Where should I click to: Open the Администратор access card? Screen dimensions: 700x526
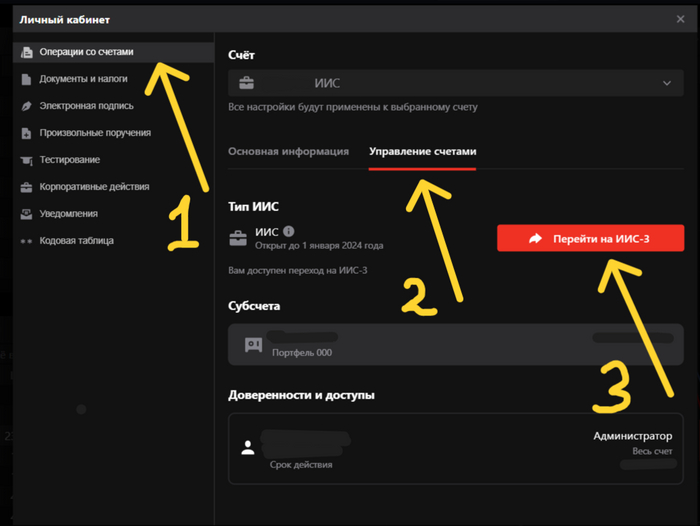pyautogui.click(x=456, y=449)
